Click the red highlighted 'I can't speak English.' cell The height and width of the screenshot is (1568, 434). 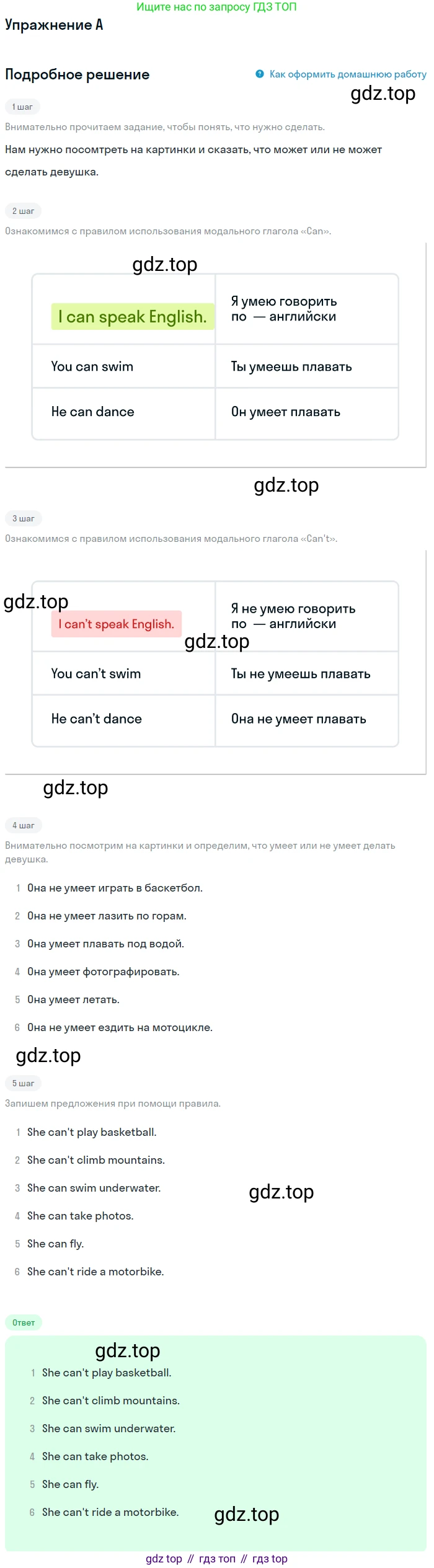(117, 624)
